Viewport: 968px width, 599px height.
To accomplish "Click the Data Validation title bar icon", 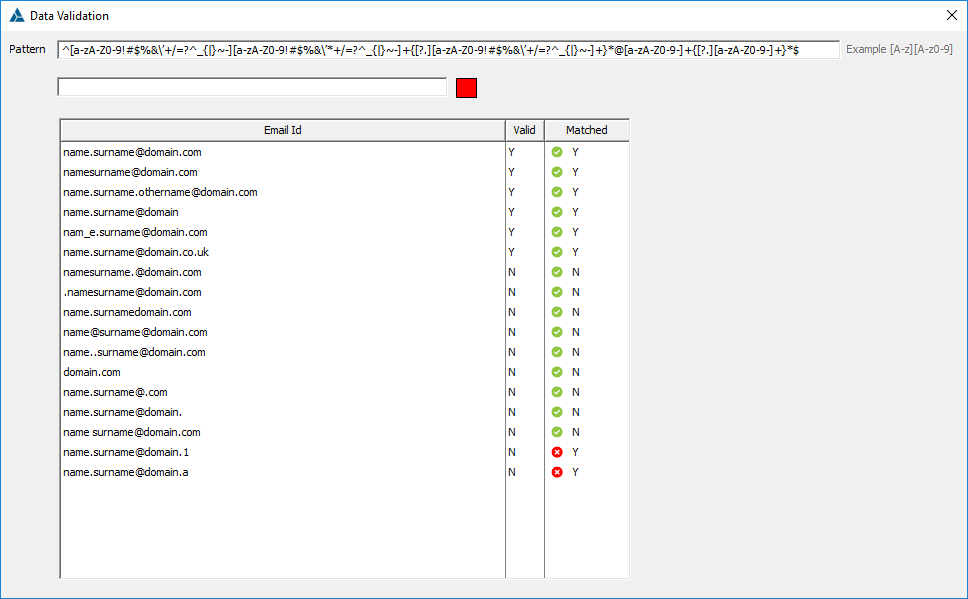I will click(x=15, y=15).
